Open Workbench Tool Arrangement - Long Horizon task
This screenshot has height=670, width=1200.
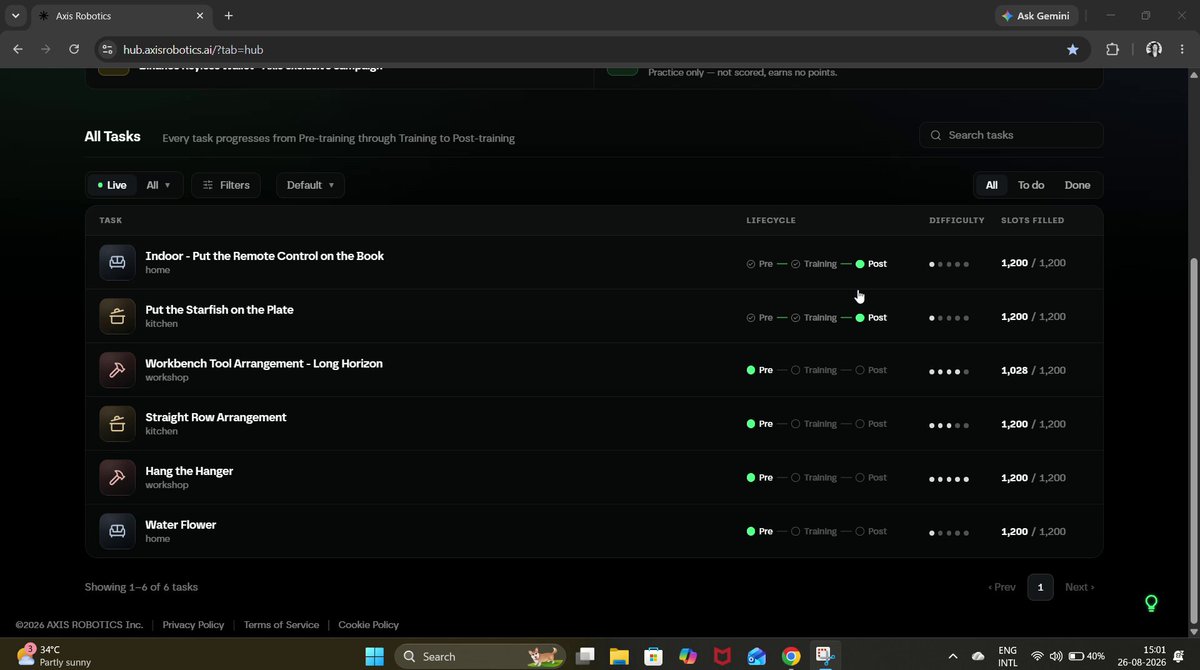pos(594,370)
